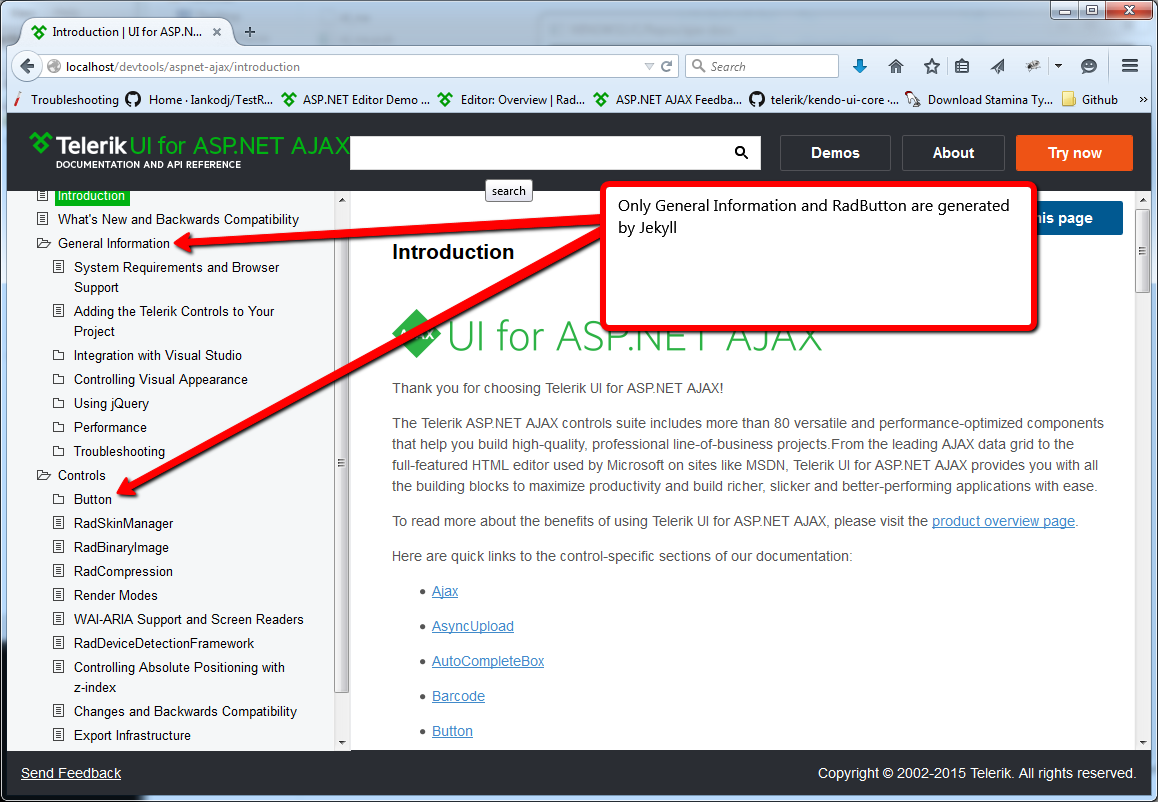
Task: Reload the page with the refresh icon
Action: click(x=667, y=66)
